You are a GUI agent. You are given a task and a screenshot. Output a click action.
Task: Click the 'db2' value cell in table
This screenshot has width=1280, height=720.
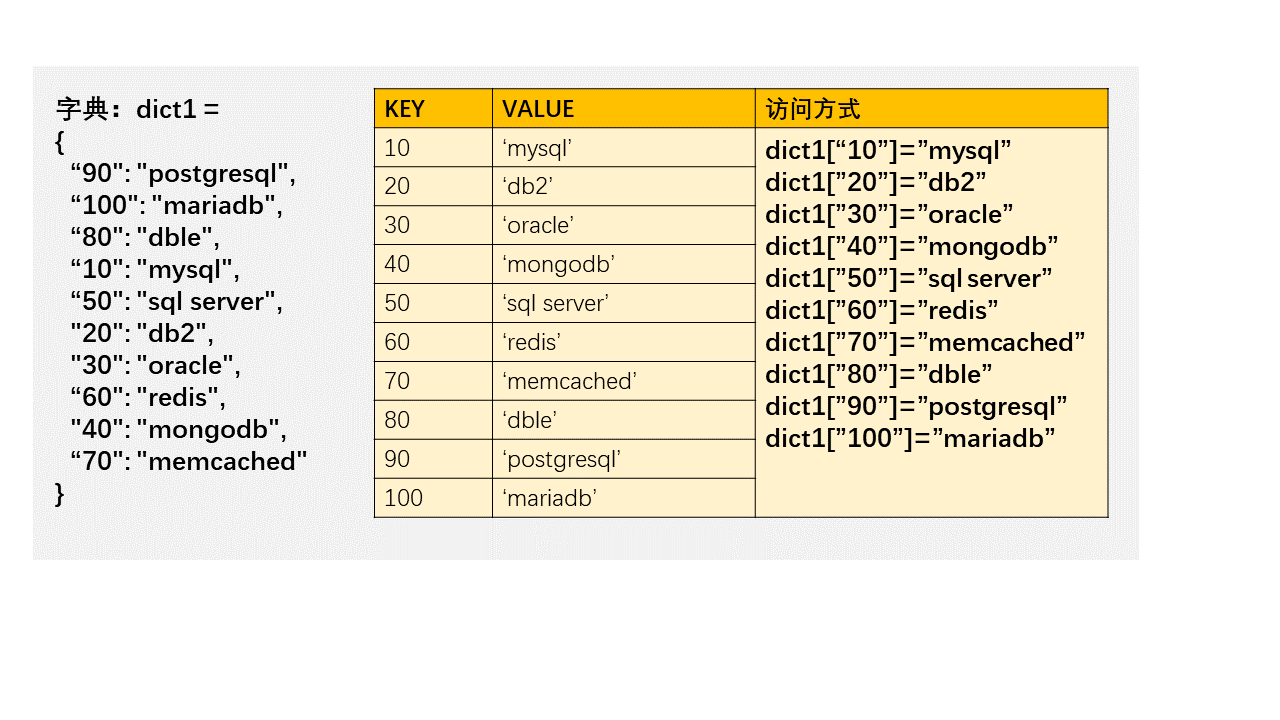[623, 187]
